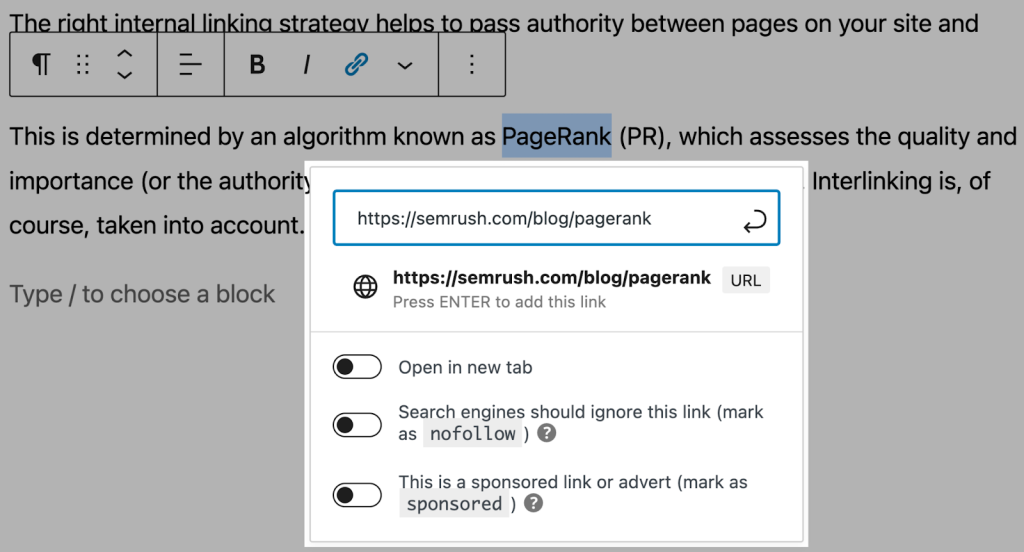1024x552 pixels.
Task: Toggle the nofollow link switch
Action: 357,425
